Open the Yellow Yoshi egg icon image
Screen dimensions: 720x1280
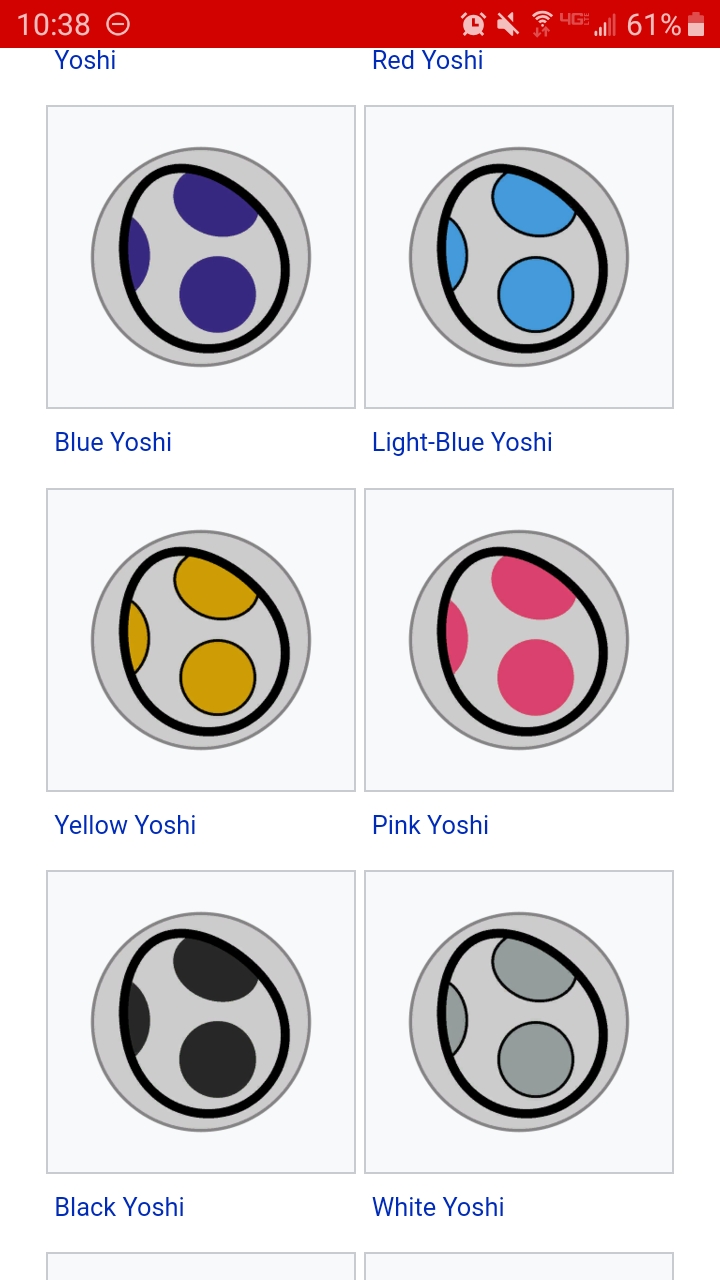(201, 640)
